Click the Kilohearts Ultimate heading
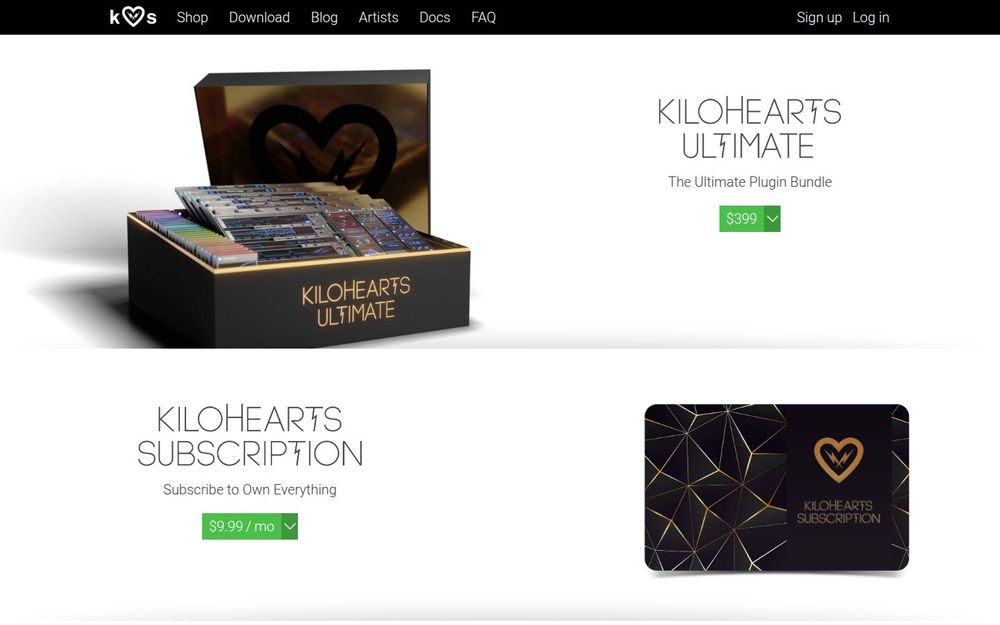The height and width of the screenshot is (625, 1000). [749, 128]
